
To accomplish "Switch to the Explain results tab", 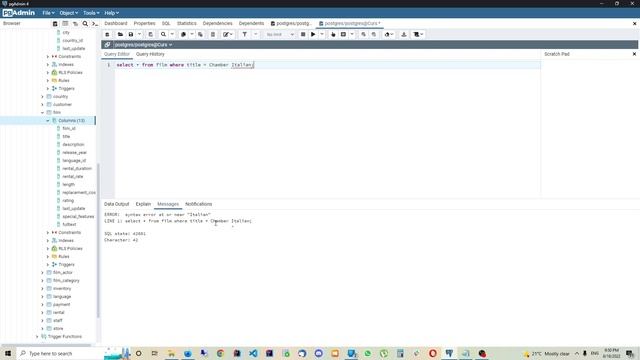I will tap(143, 204).
